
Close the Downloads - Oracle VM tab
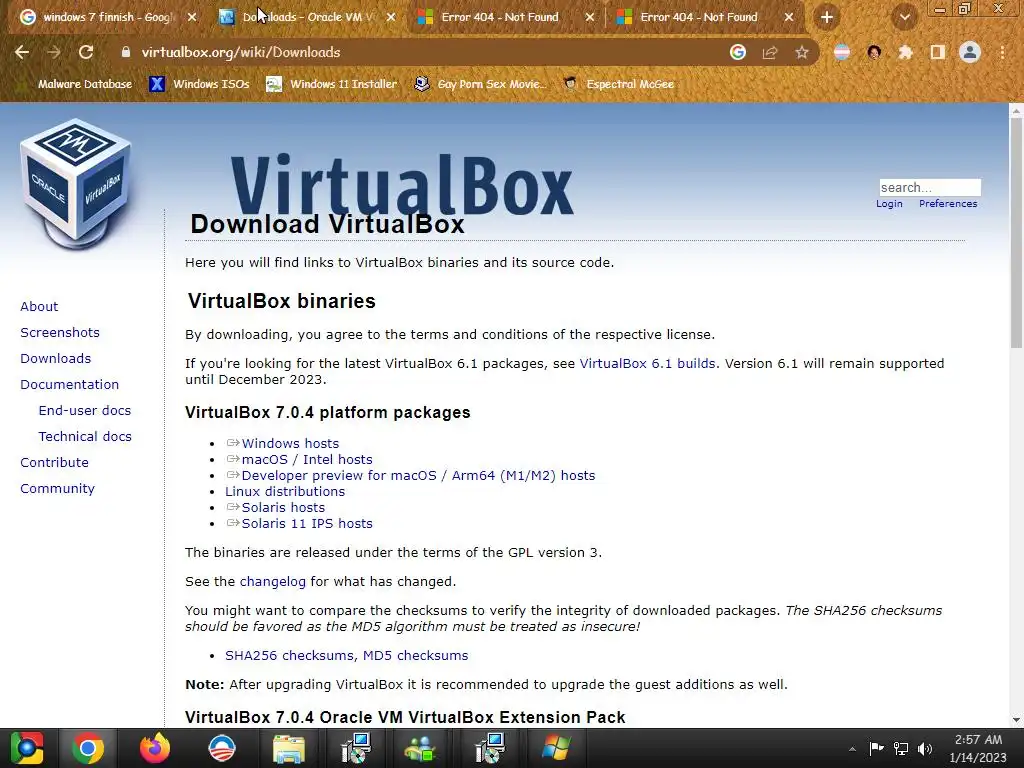[391, 18]
